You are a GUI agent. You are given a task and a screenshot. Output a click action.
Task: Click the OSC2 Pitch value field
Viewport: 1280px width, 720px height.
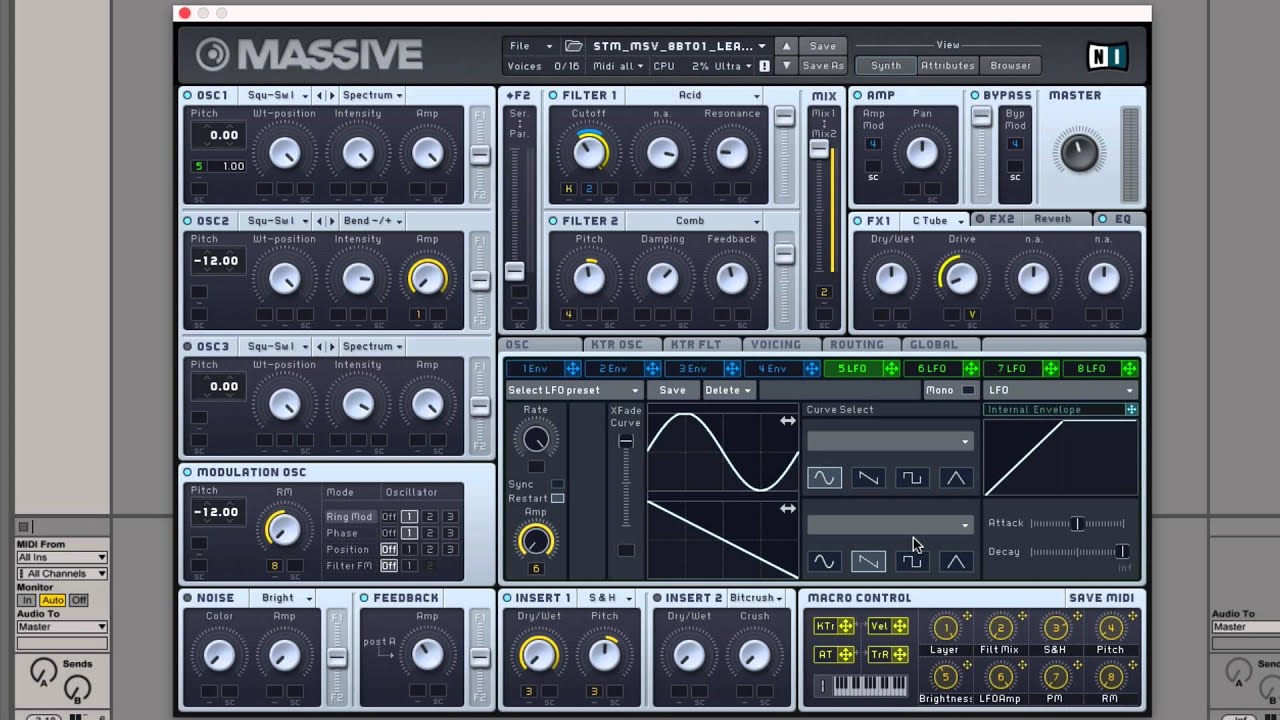pyautogui.click(x=216, y=261)
